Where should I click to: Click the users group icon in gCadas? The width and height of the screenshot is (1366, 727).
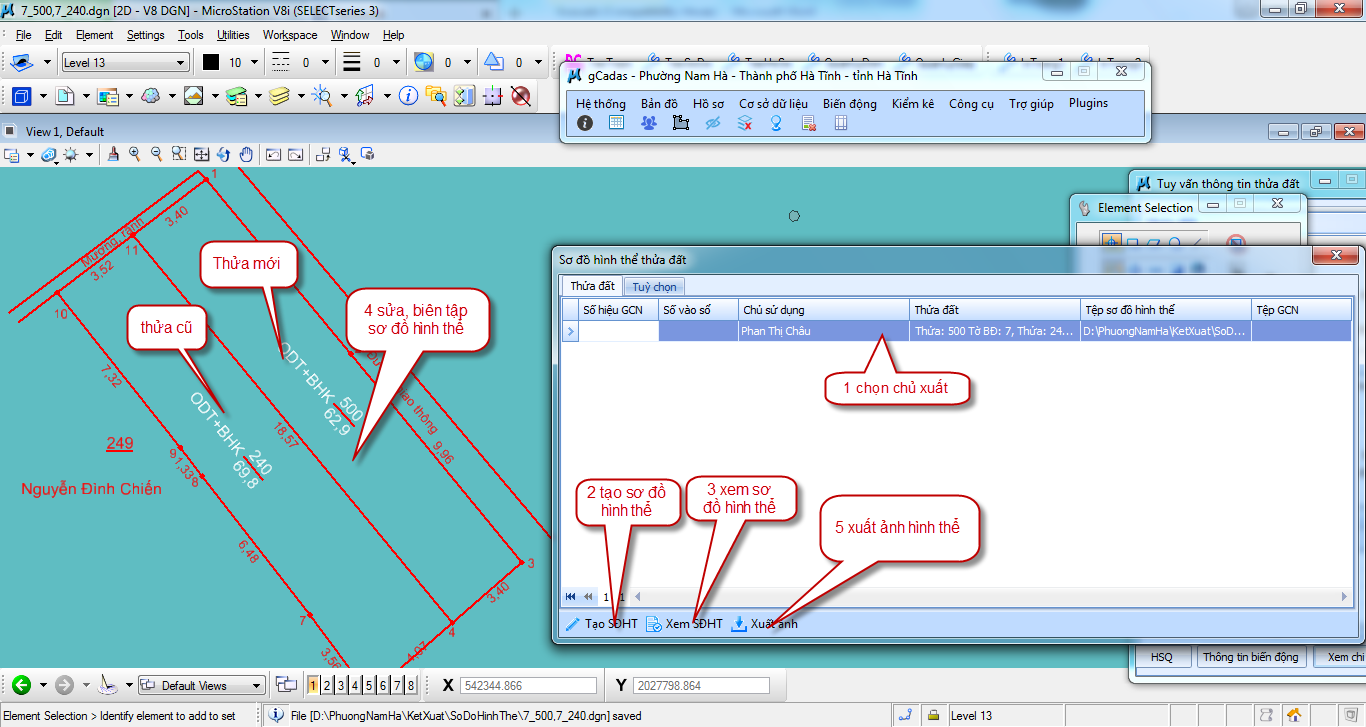pos(649,123)
